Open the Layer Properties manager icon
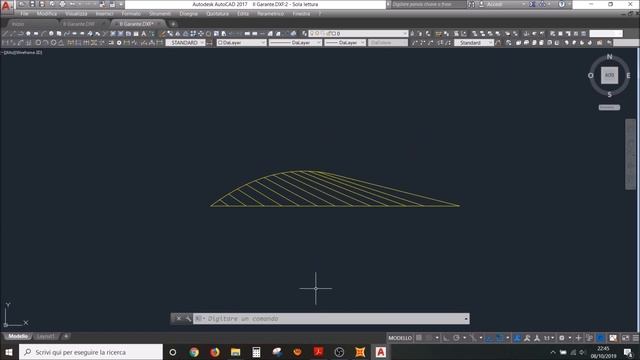Screen dimensions: 640x360 304,33
